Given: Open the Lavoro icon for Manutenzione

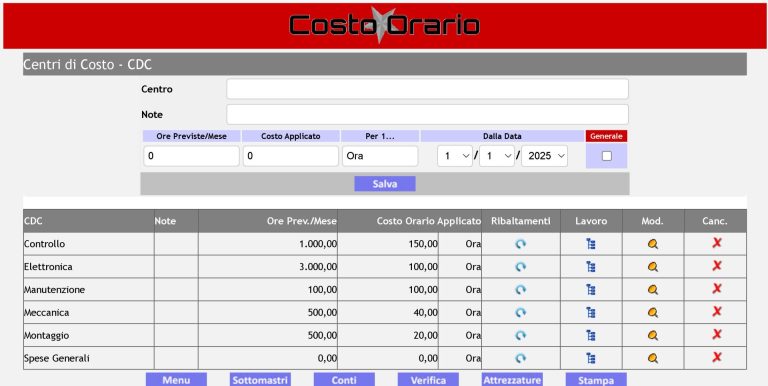Looking at the screenshot, I should [591, 290].
